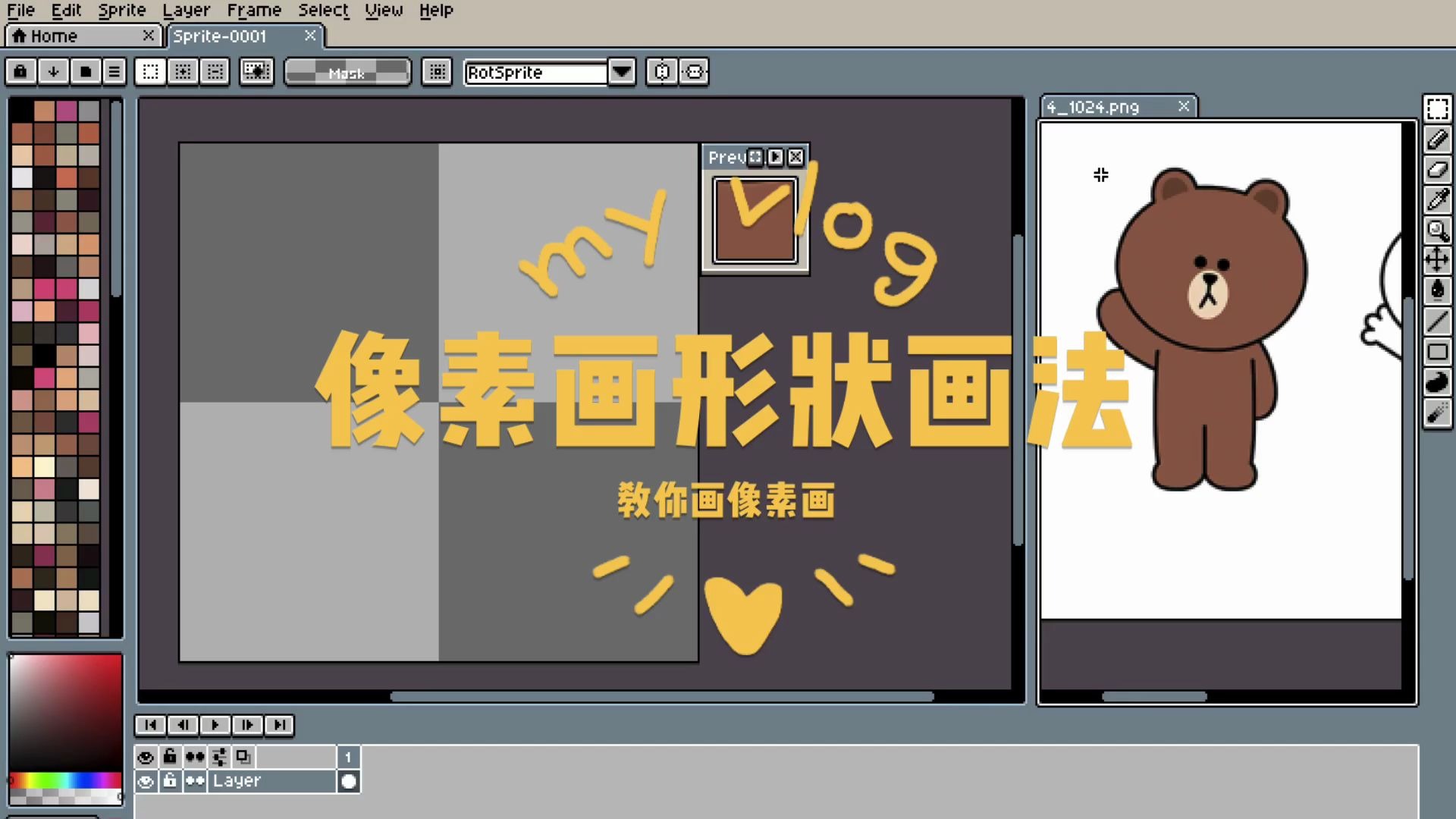Screen dimensions: 1456x819
Task: Click the pivot position grid icon
Action: [437, 72]
